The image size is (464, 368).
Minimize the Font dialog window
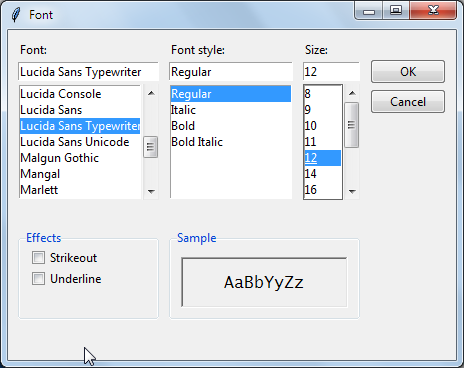pos(369,10)
